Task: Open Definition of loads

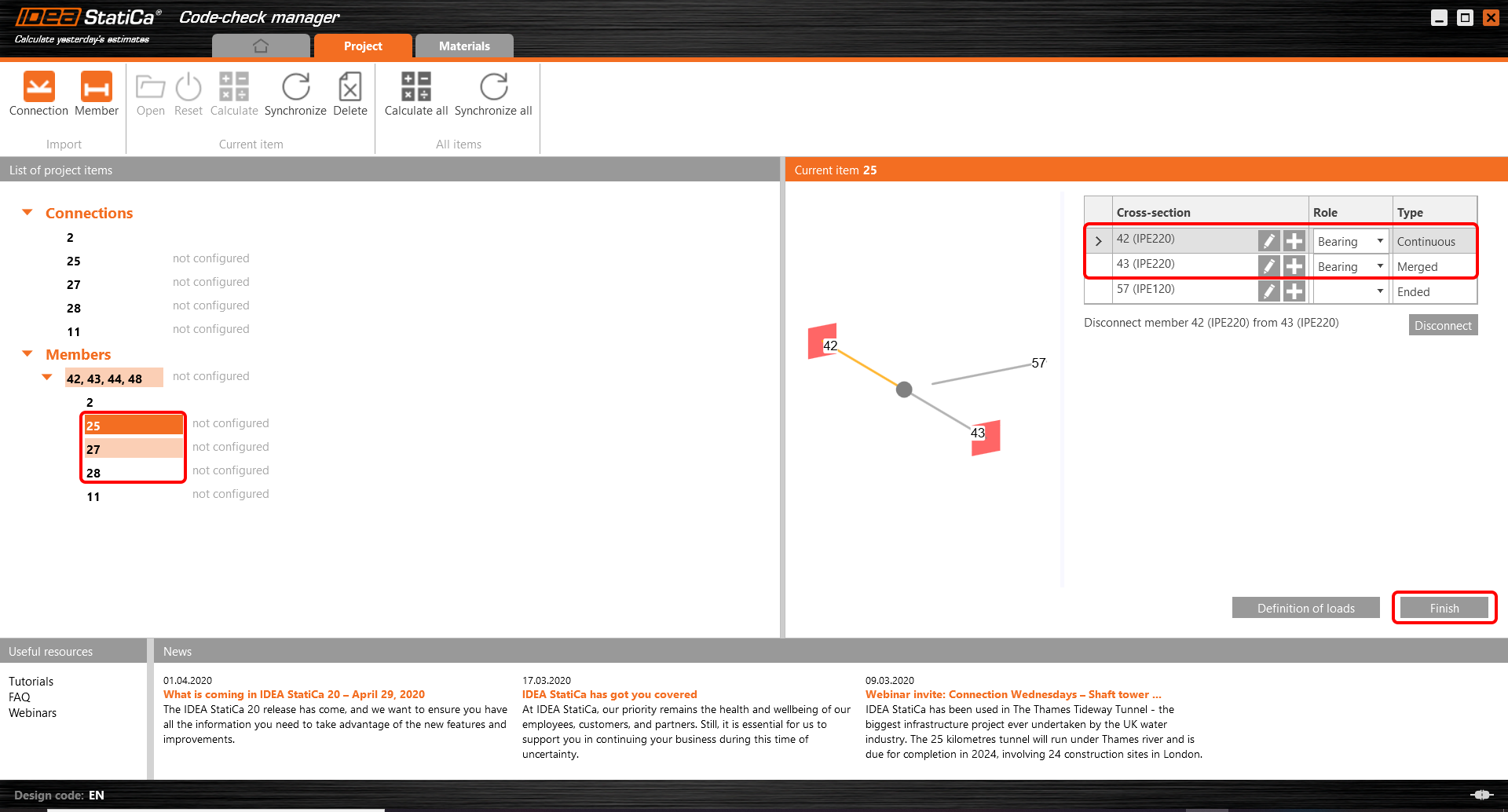Action: (1306, 608)
